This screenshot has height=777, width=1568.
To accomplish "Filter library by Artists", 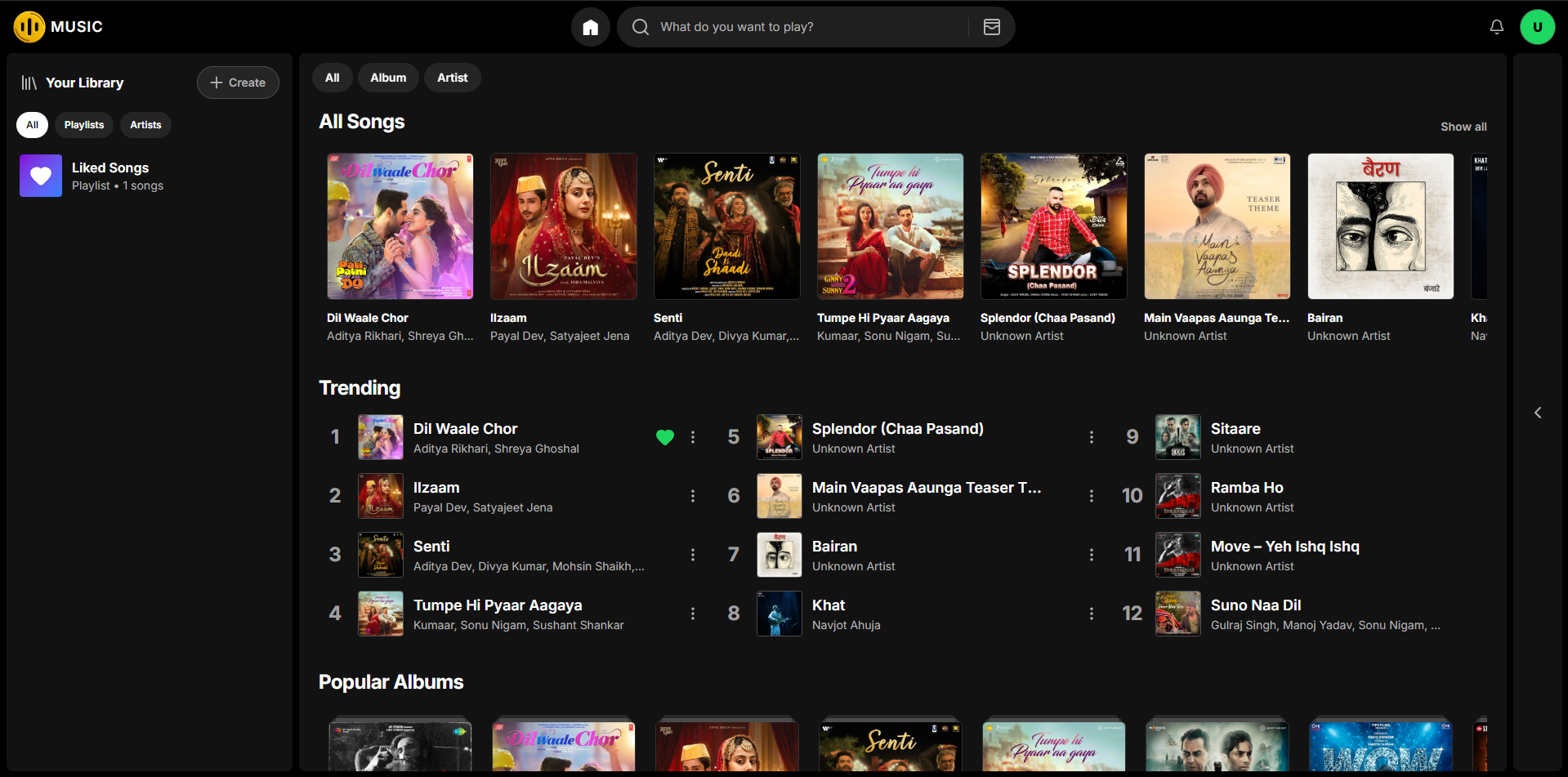I will coord(145,125).
